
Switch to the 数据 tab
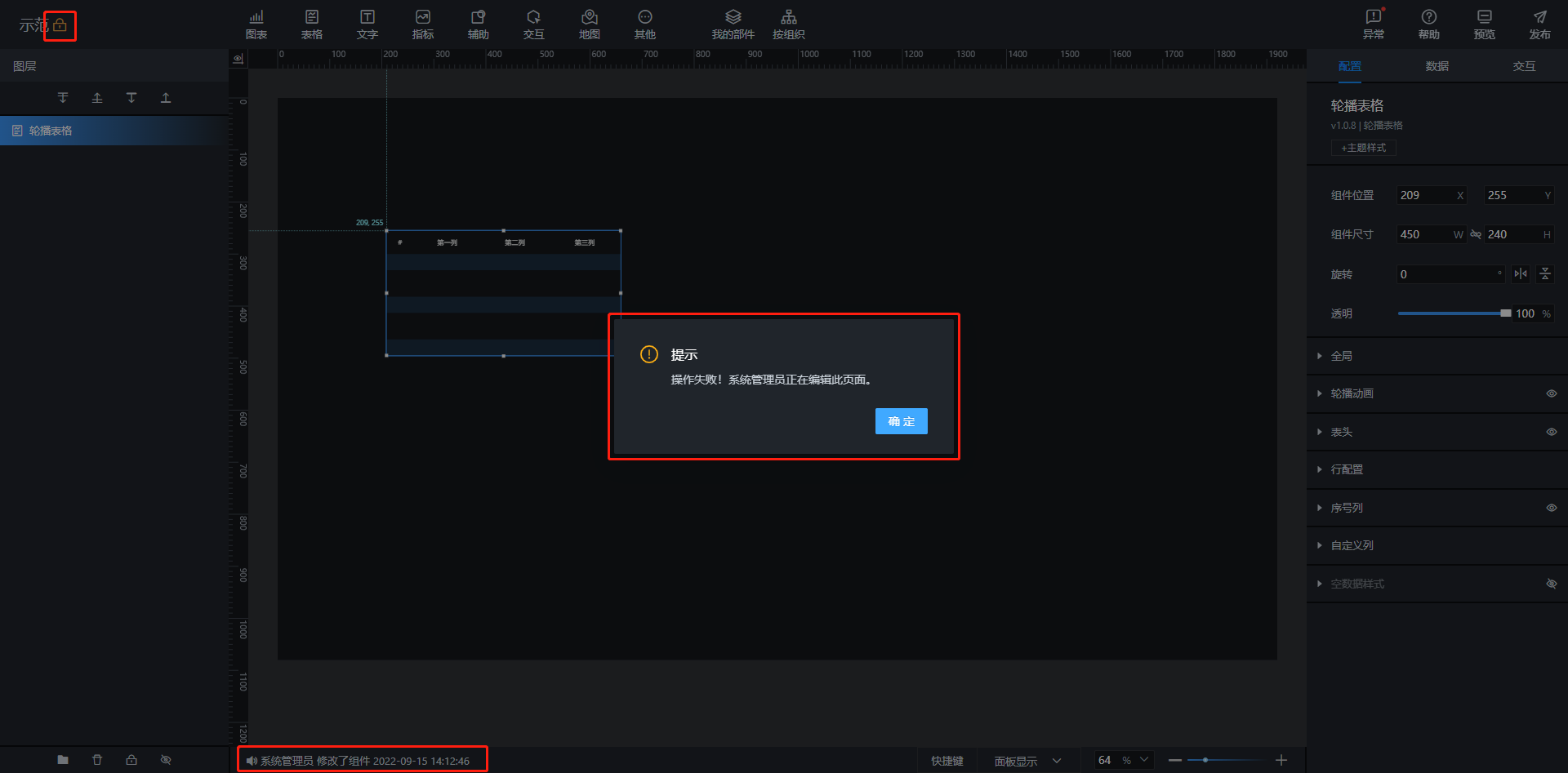coord(1437,66)
